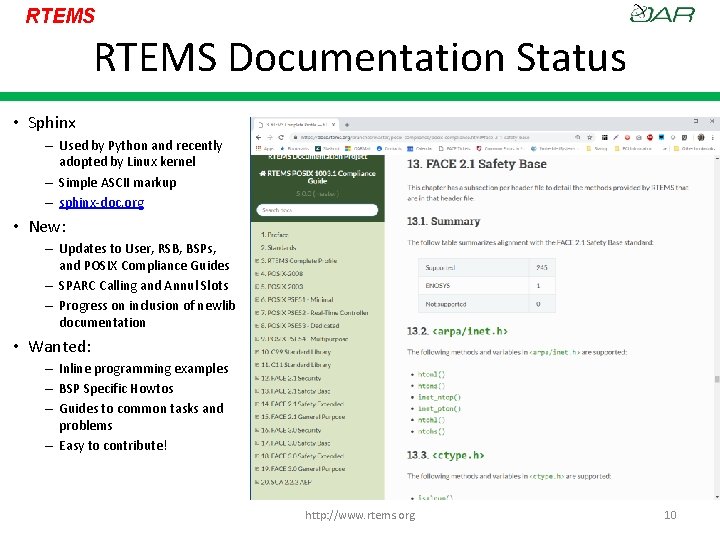Open chapter 14 FACE 2.1 Safety Extended

[x=302, y=404]
